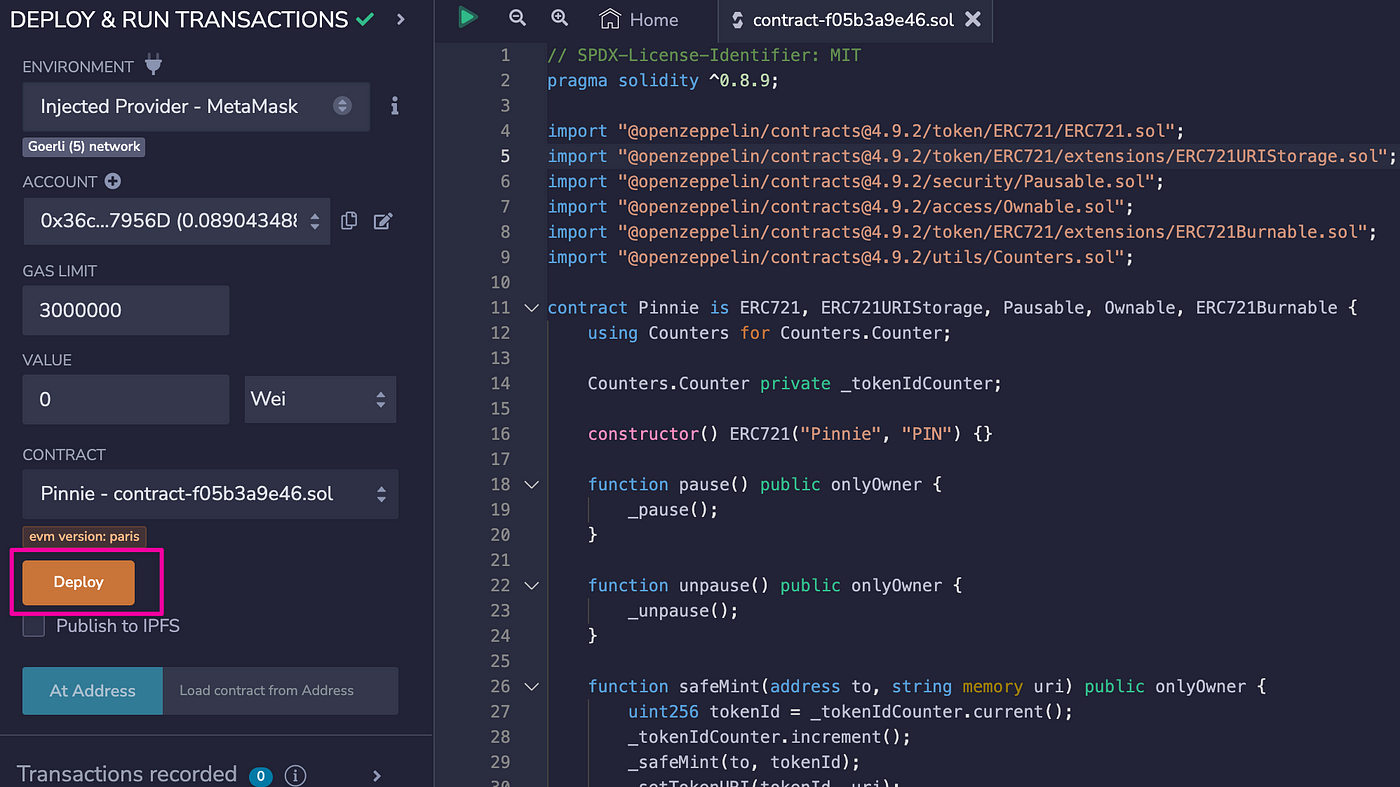Click the Pausable.sol import line
Image resolution: width=1400 pixels, height=787 pixels.
tap(856, 181)
